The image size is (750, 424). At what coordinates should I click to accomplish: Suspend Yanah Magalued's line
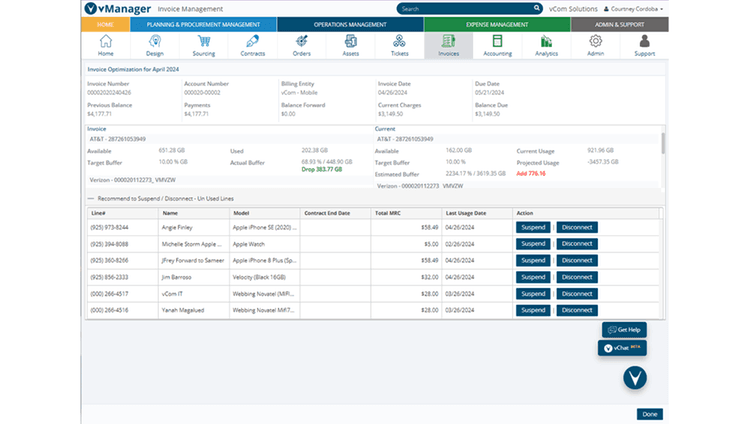[533, 310]
